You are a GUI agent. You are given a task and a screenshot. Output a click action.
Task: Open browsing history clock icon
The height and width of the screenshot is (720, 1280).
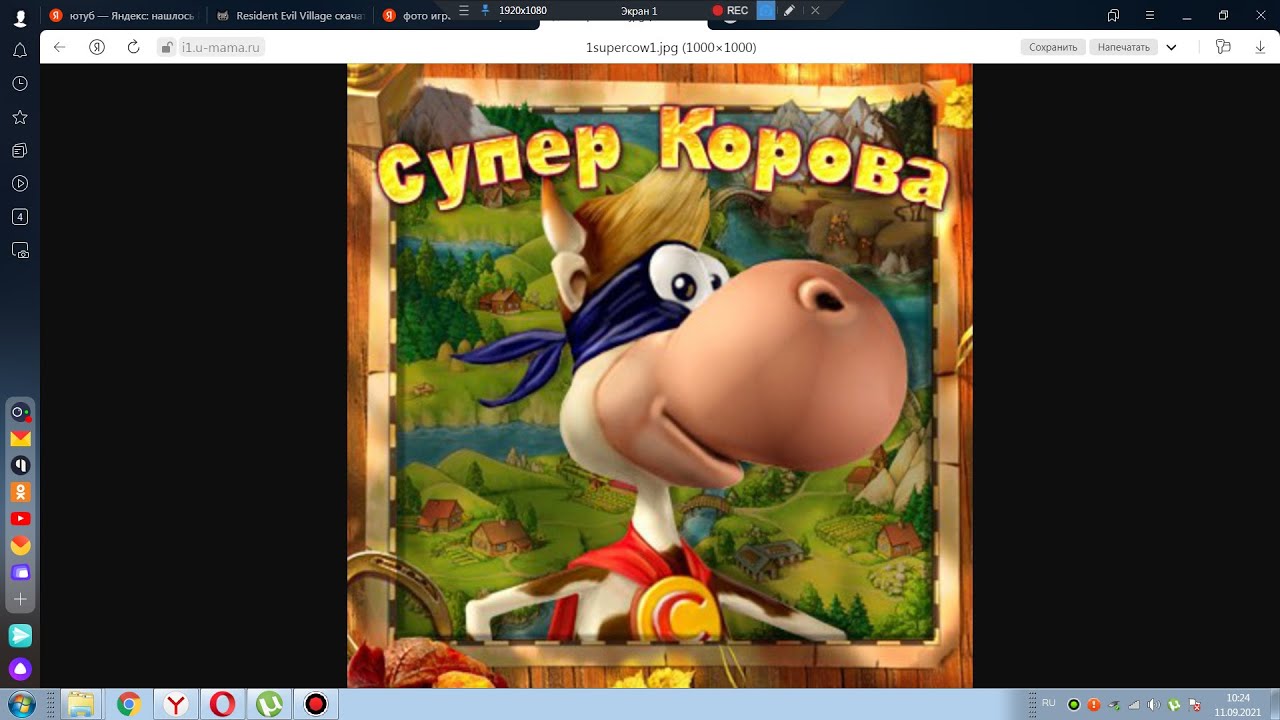coord(20,84)
